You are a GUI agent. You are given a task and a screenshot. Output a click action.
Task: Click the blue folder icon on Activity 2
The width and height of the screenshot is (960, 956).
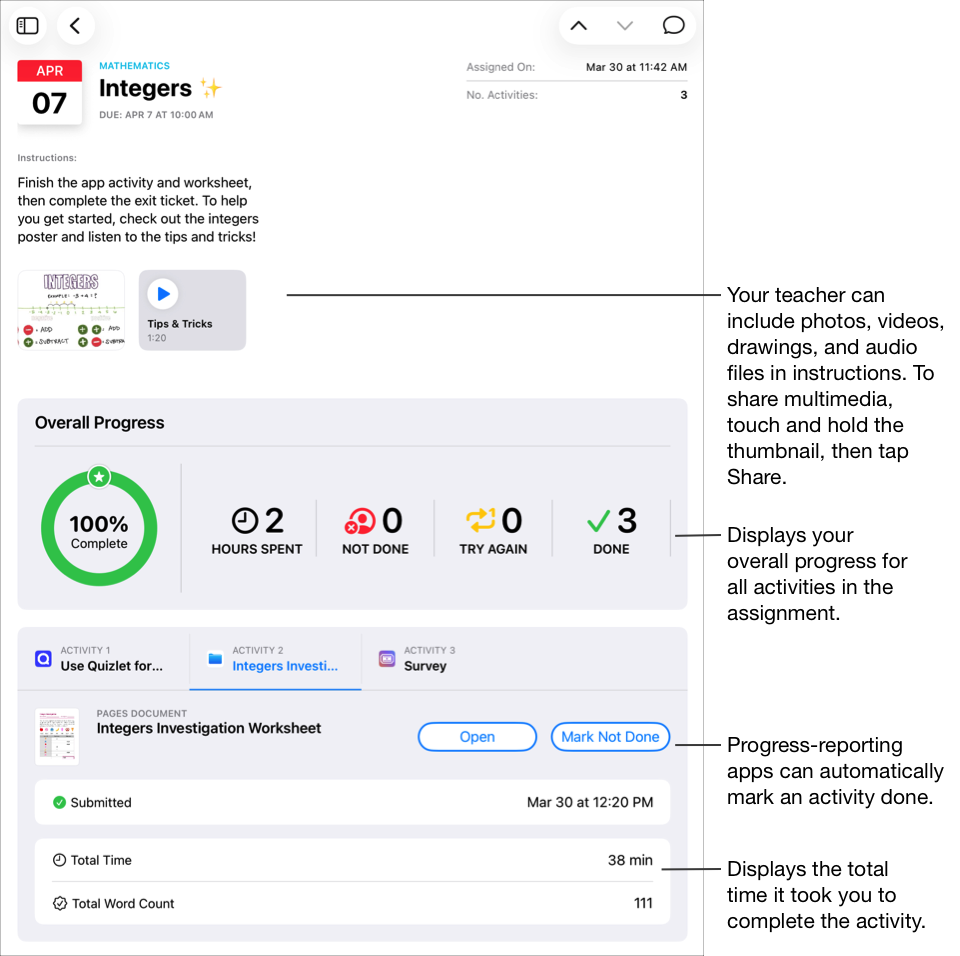tap(215, 658)
